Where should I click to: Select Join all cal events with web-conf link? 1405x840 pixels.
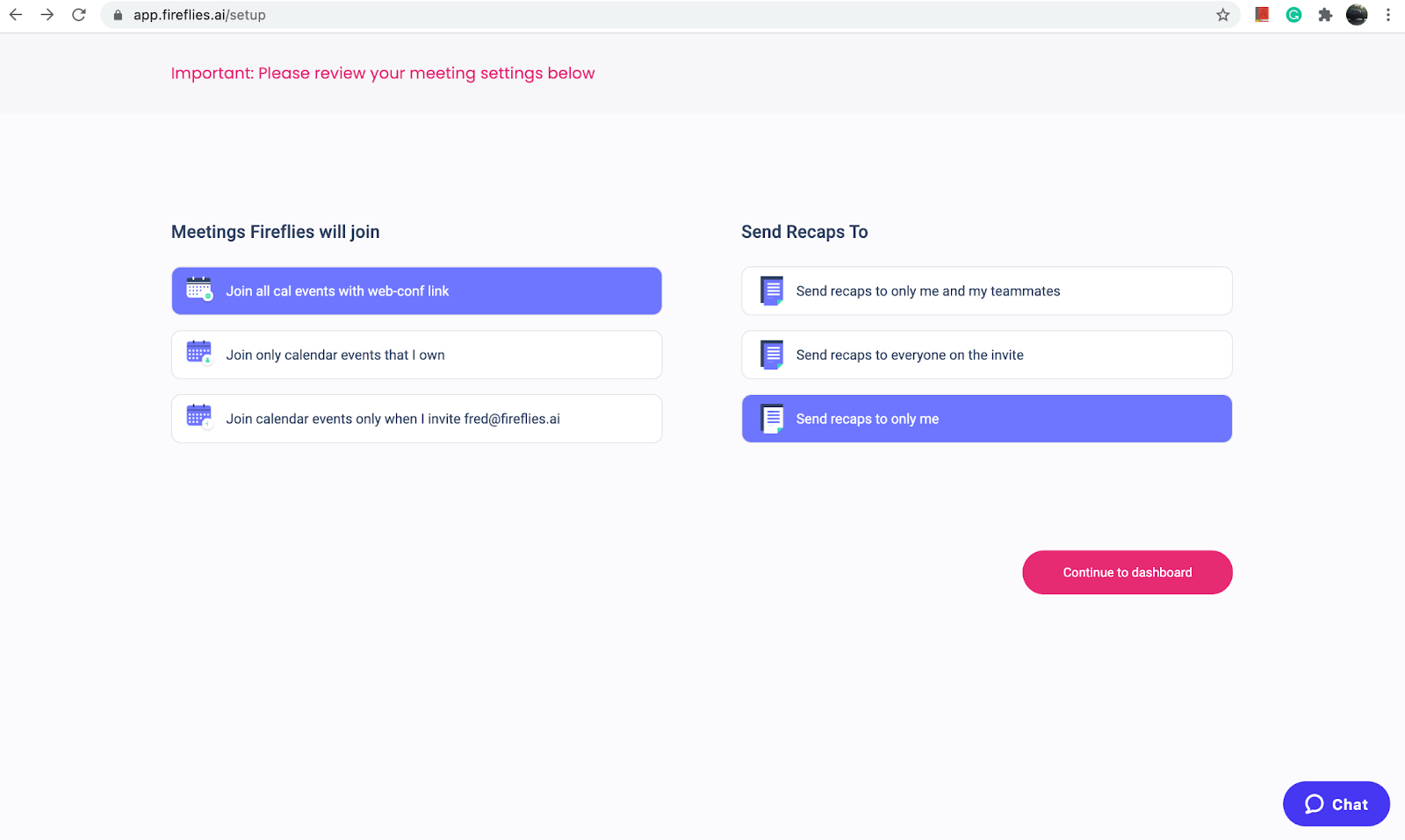pos(416,291)
